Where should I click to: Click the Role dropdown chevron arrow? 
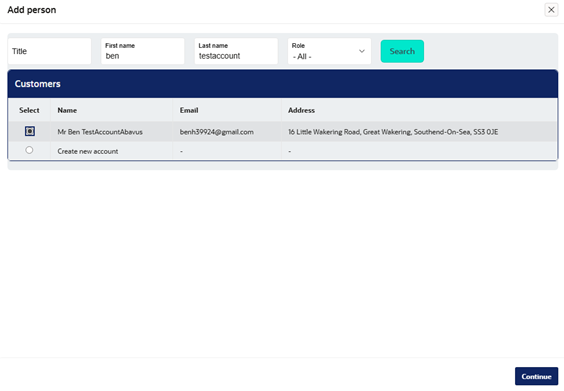point(362,51)
